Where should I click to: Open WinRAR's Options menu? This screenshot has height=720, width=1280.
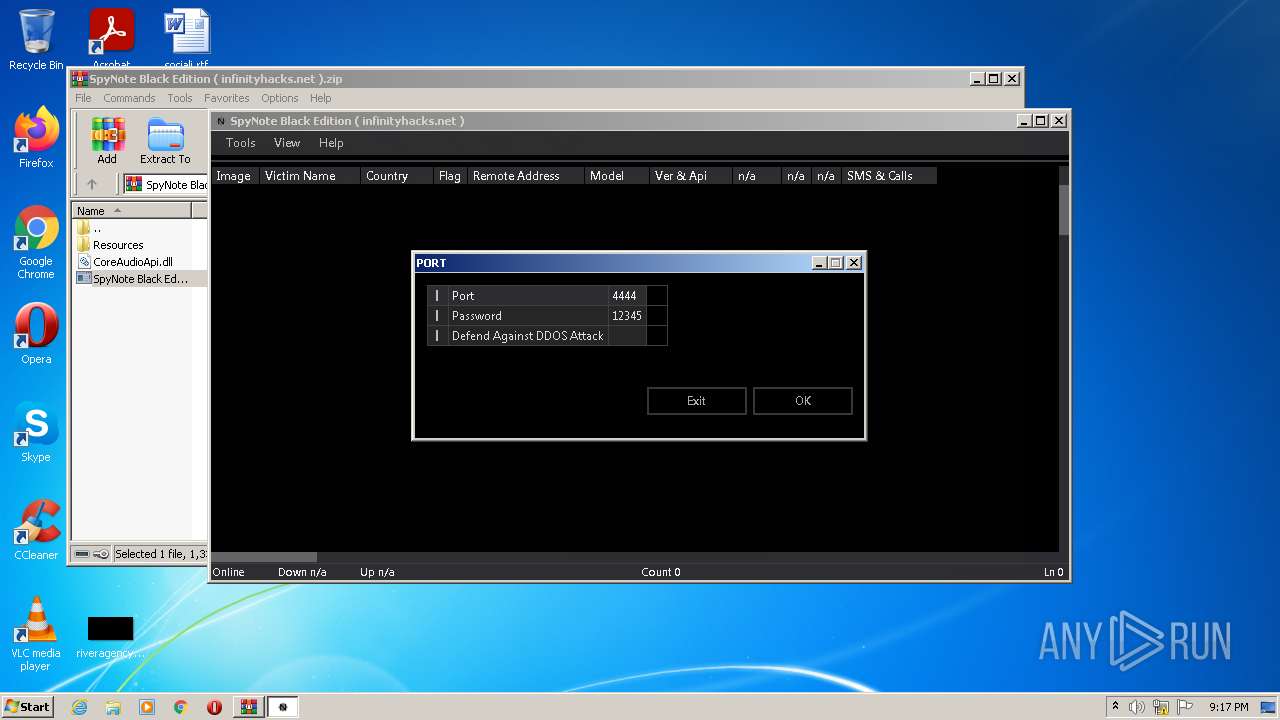[x=280, y=98]
